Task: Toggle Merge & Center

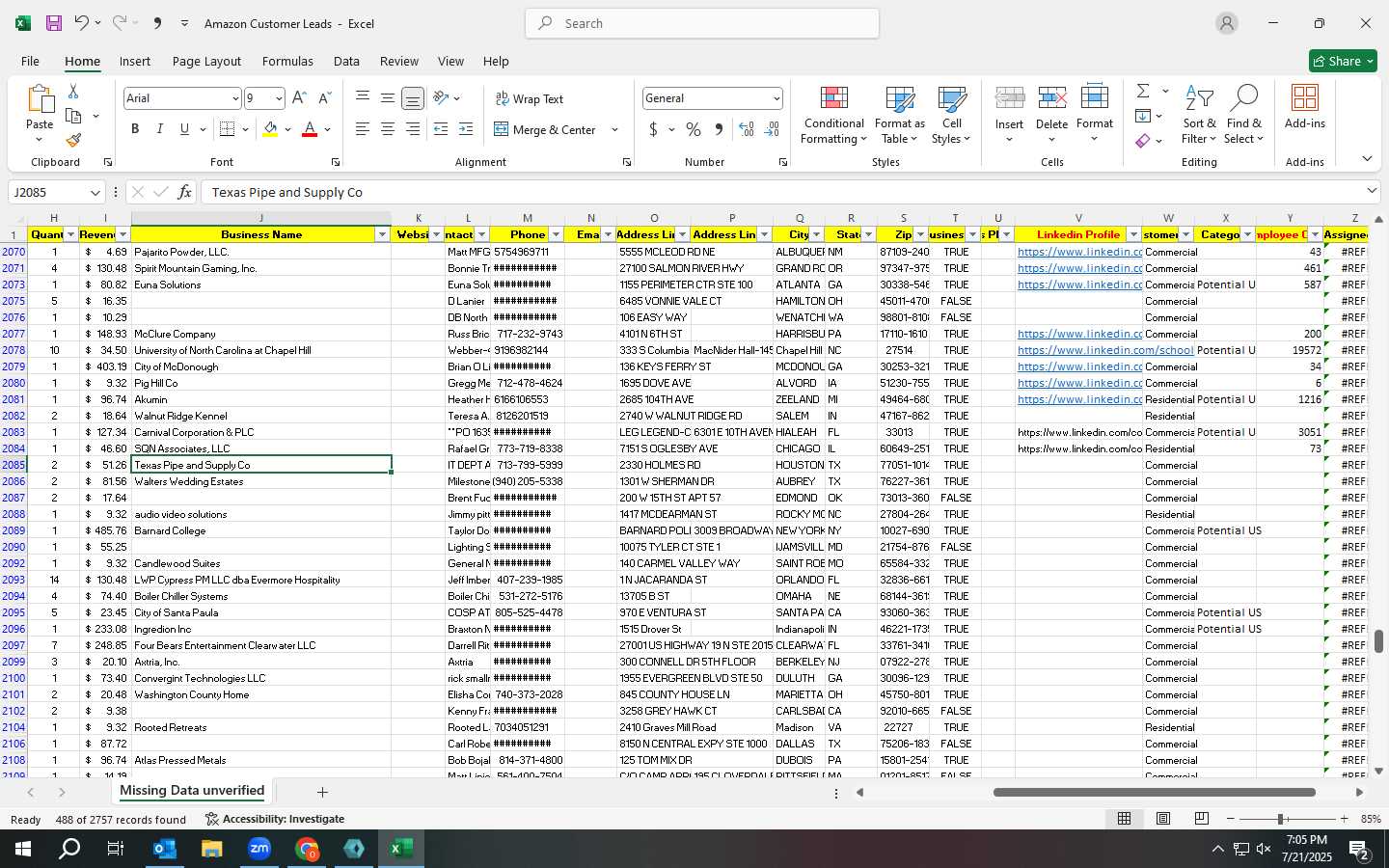Action: click(546, 129)
